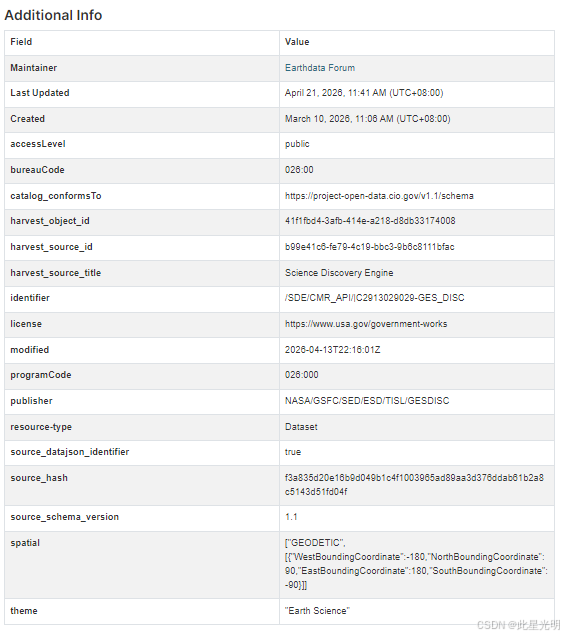Select the modified timestamp value
This screenshot has height=636, width=564.
tap(333, 350)
